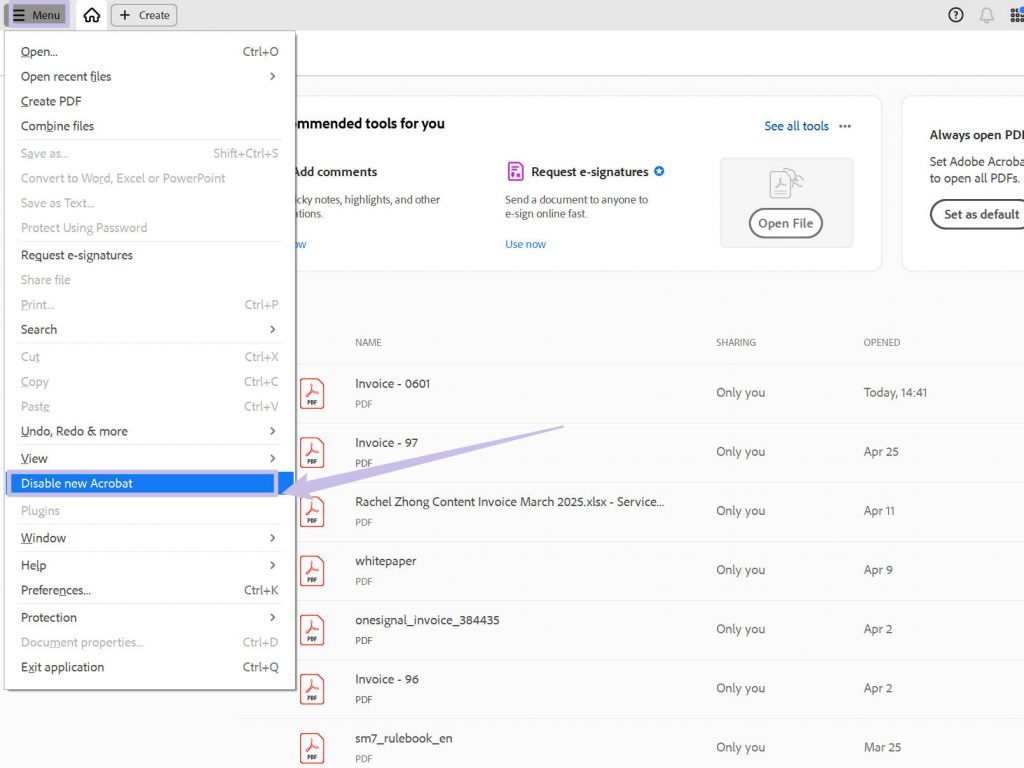This screenshot has height=768, width=1024.
Task: Click the PDF icon beside sm7_rulebook_en
Action: pos(312,747)
